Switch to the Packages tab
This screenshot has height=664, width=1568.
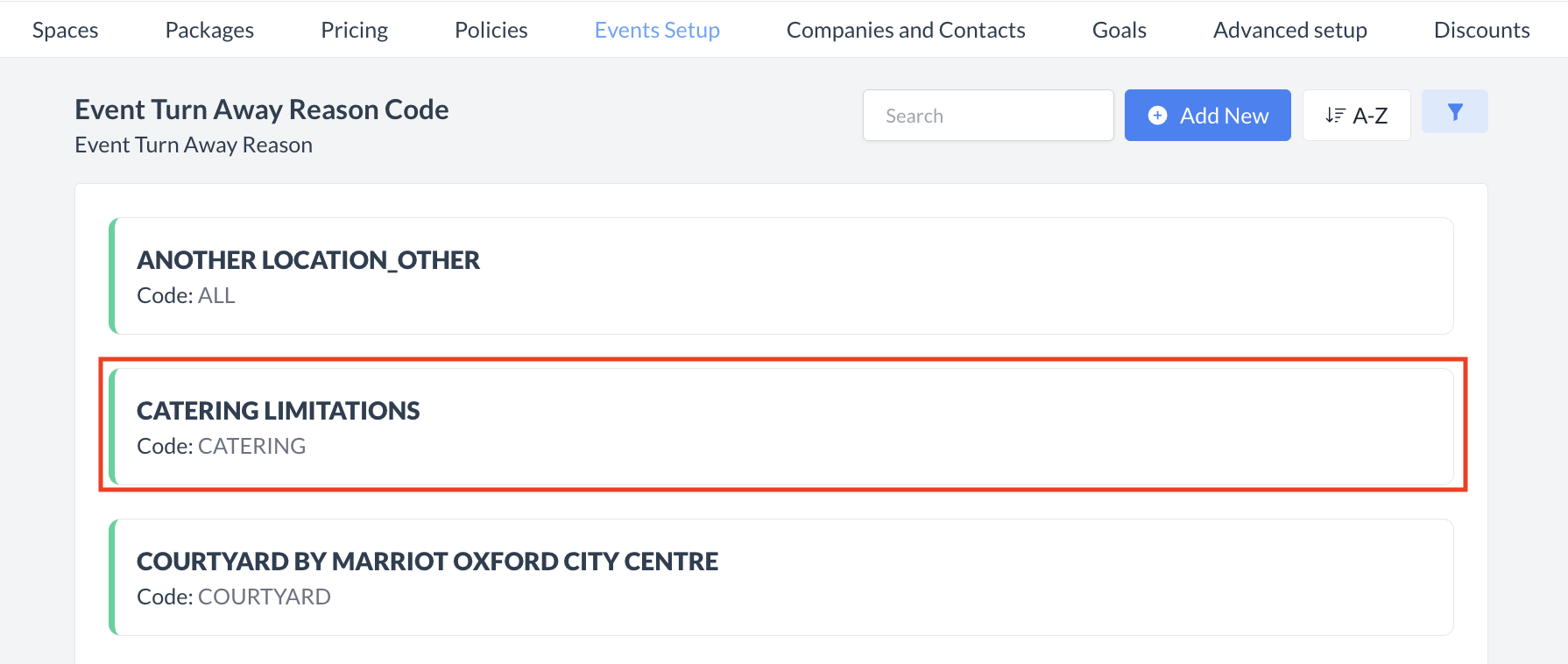pyautogui.click(x=209, y=30)
